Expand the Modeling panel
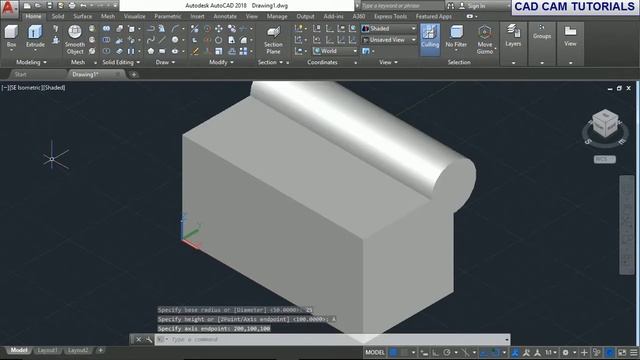The image size is (640, 360). tap(31, 62)
